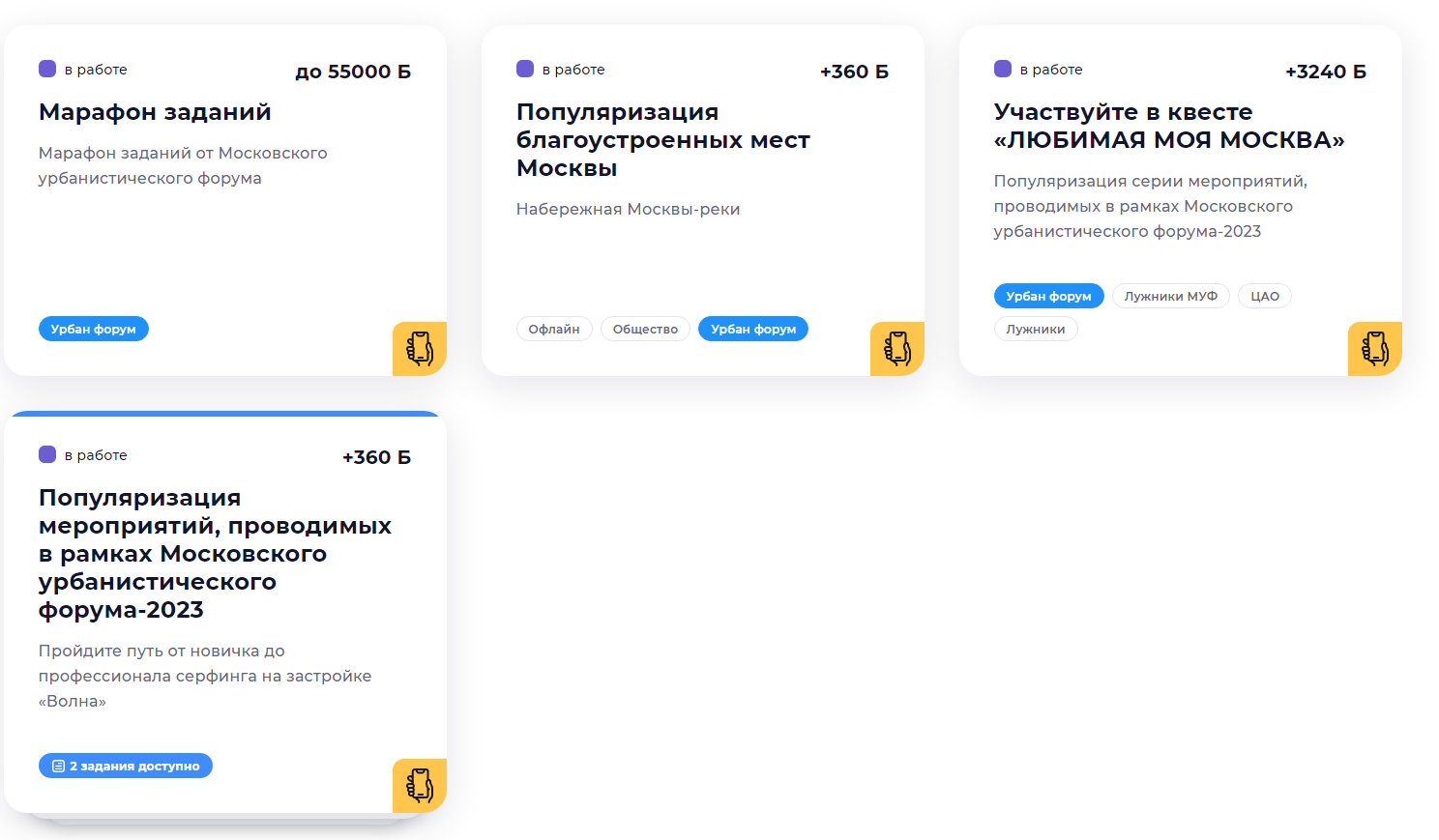The width and height of the screenshot is (1439, 840).
Task: Click phone icon on Набережная Москвы-реки card
Action: [x=897, y=348]
